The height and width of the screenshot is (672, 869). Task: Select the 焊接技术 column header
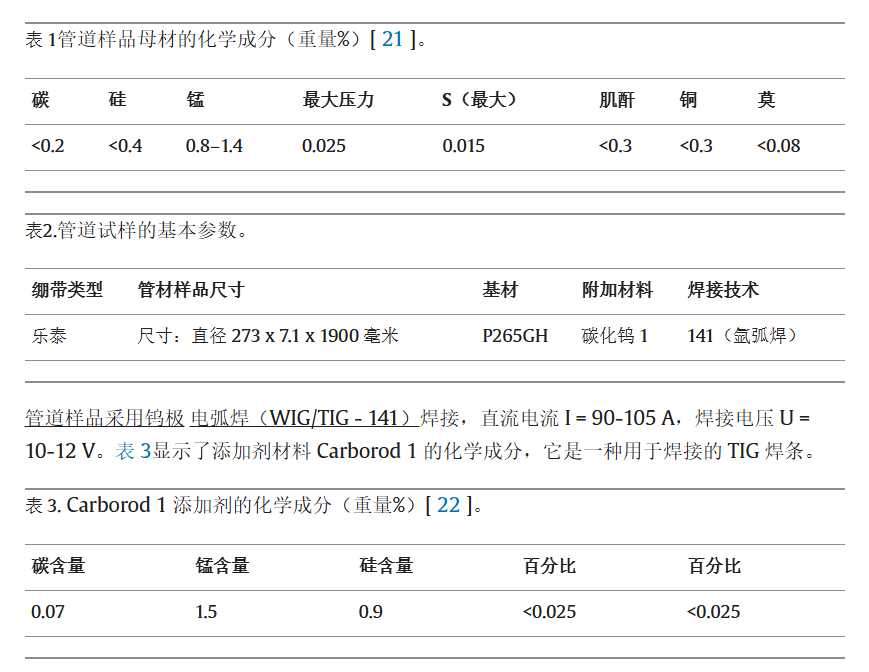(723, 290)
